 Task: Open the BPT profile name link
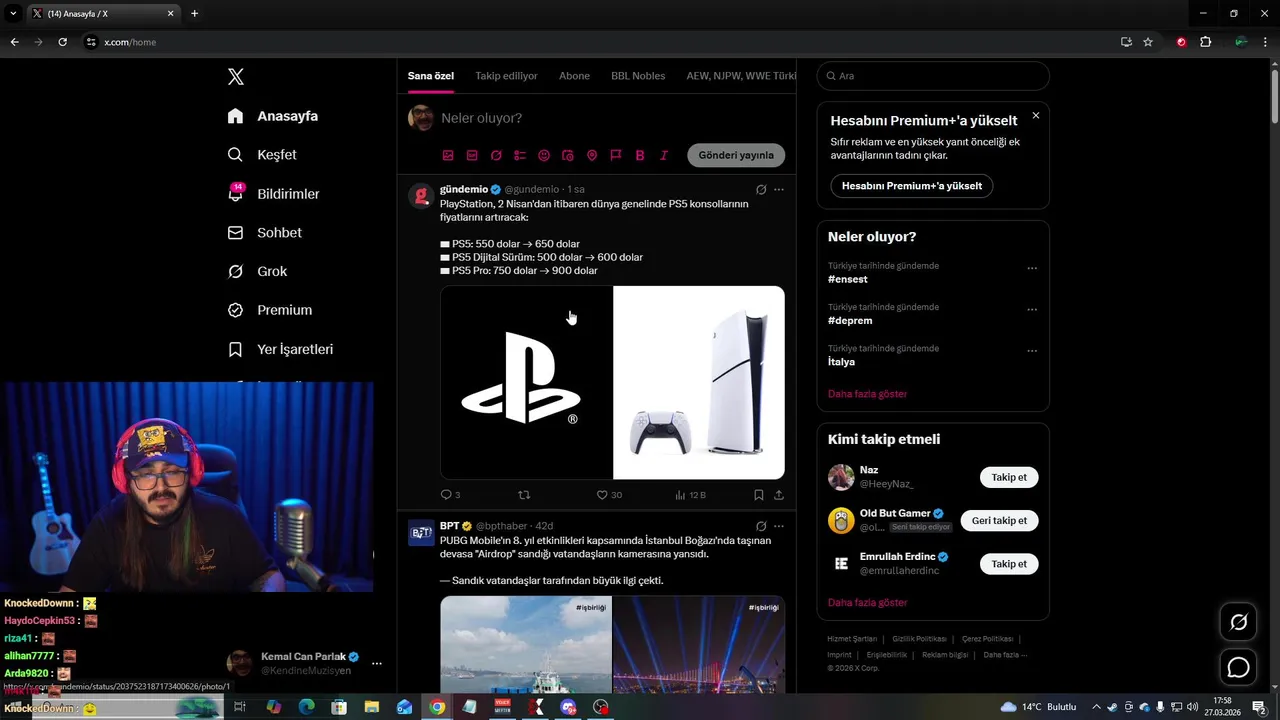449,526
